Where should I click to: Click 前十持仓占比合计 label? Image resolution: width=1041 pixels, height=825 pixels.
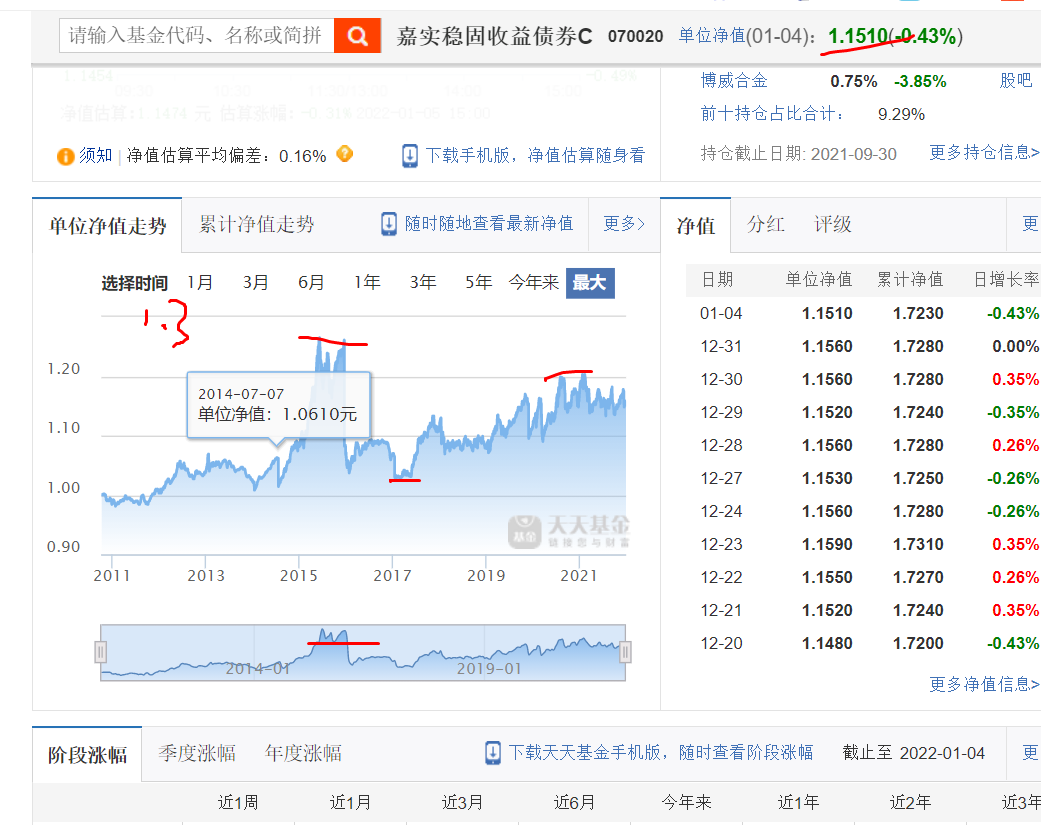(x=773, y=113)
